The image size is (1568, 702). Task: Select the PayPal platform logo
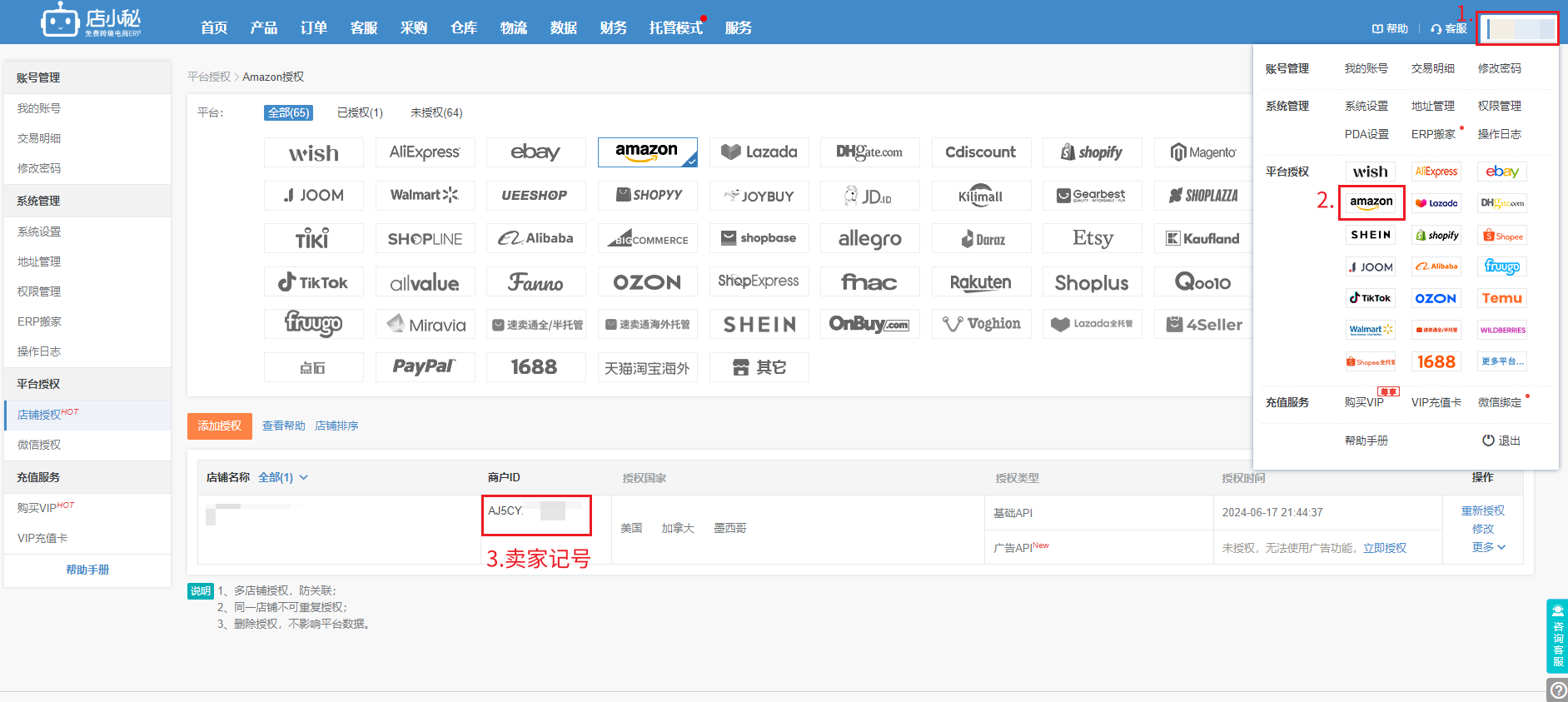[425, 367]
